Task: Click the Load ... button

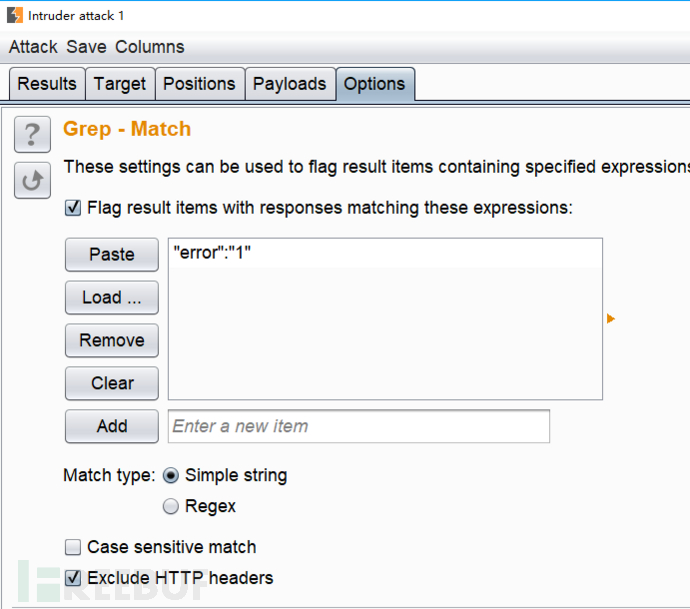Action: [x=112, y=297]
